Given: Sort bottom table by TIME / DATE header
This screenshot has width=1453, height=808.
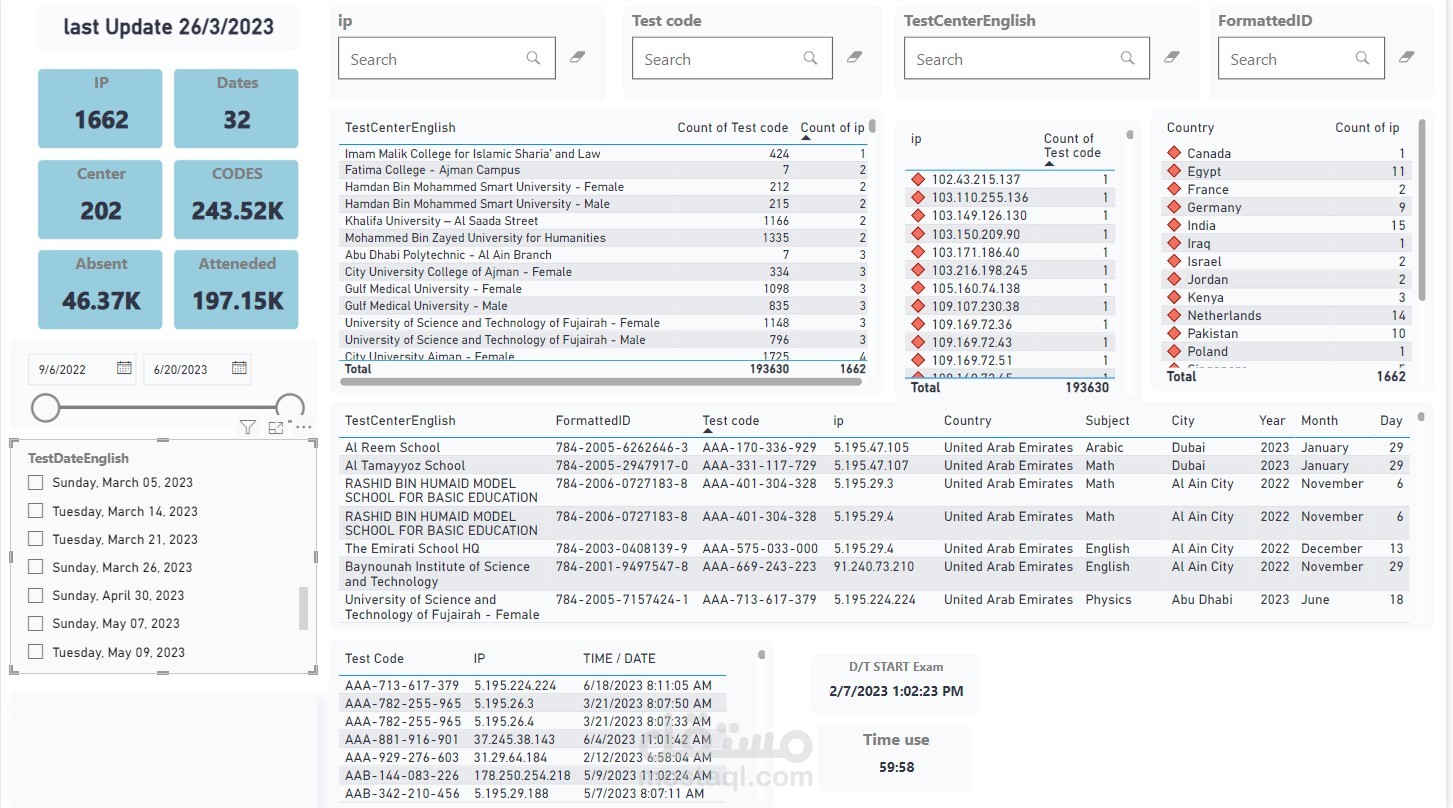Looking at the screenshot, I should click(x=619, y=659).
